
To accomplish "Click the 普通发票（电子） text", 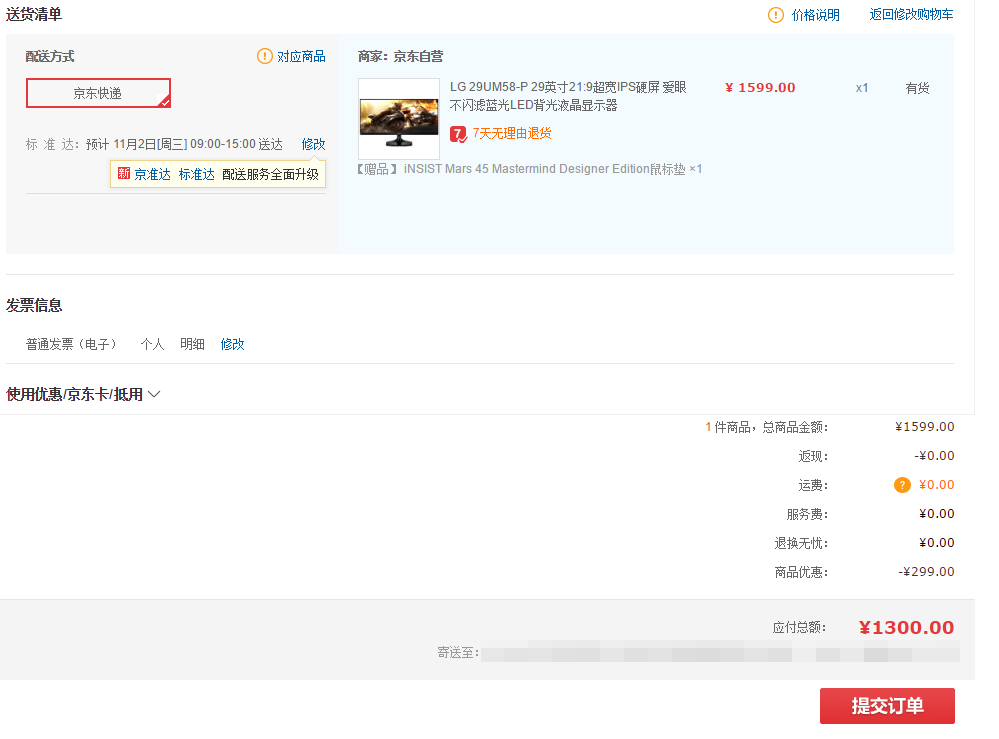I will 71,344.
